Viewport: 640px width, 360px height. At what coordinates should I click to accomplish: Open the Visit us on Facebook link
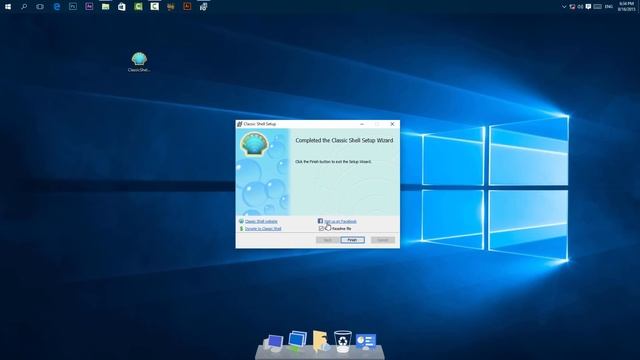[x=340, y=221]
